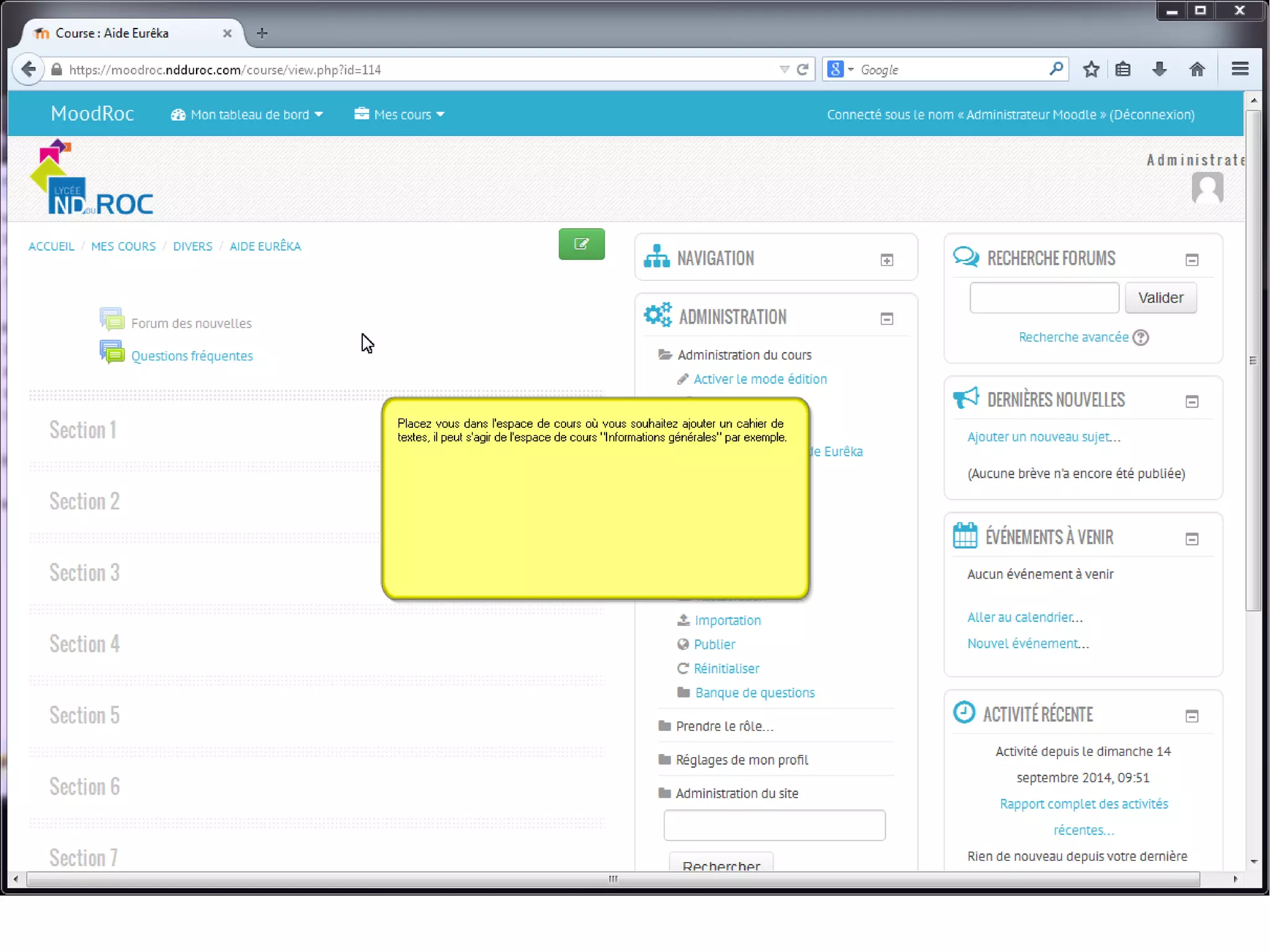Click the page reload icon in address bar

coord(802,69)
